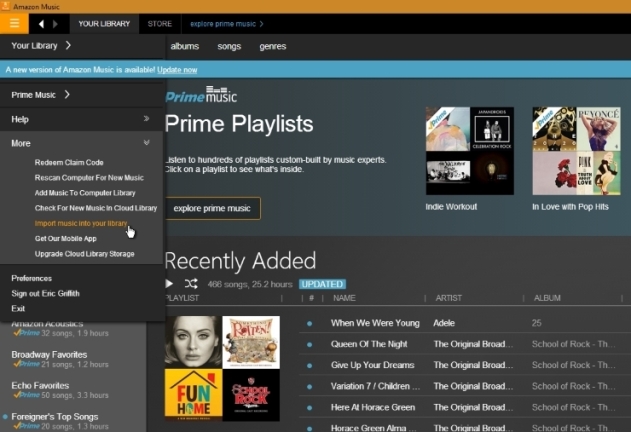Expand the Help menu section
Image resolution: width=631 pixels, height=432 pixels.
pyautogui.click(x=146, y=119)
